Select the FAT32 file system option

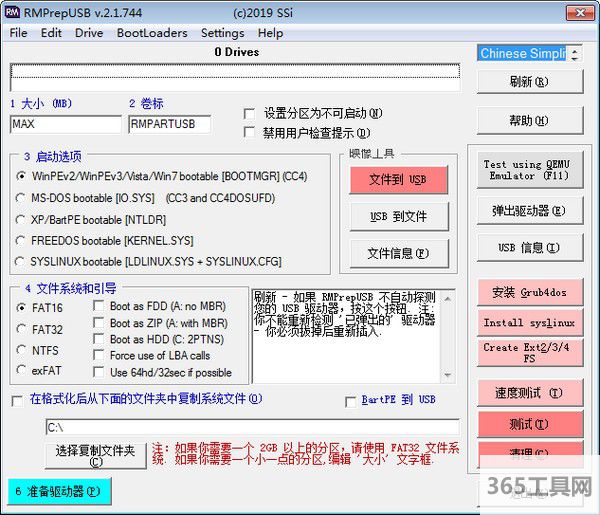(x=22, y=329)
